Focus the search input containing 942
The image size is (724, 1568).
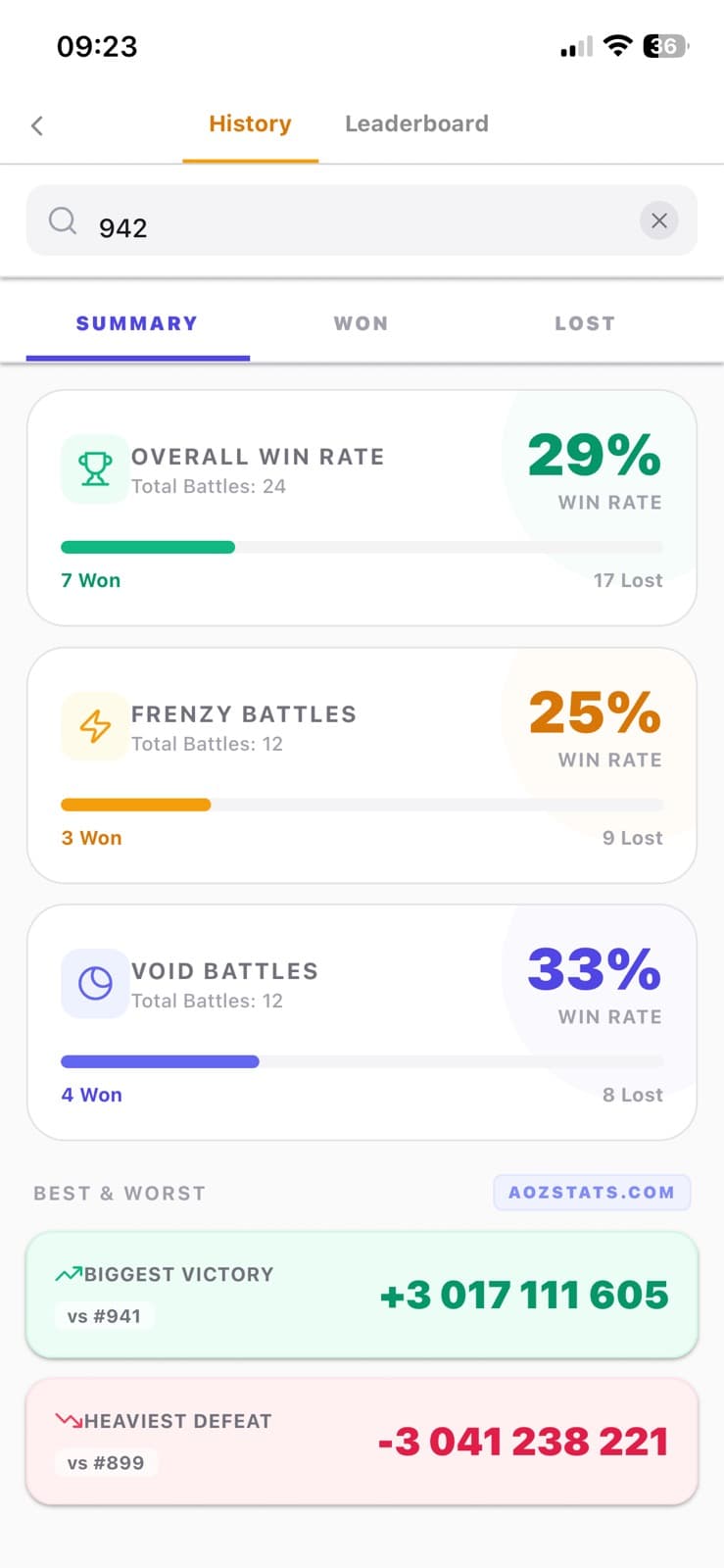click(x=362, y=227)
